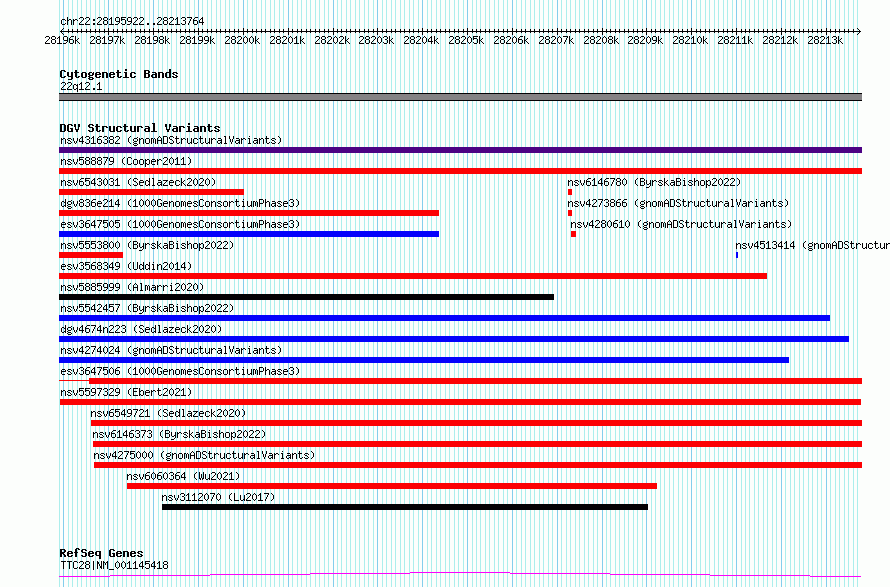Open nsv4275000 gnomAD variant label

click(x=204, y=455)
